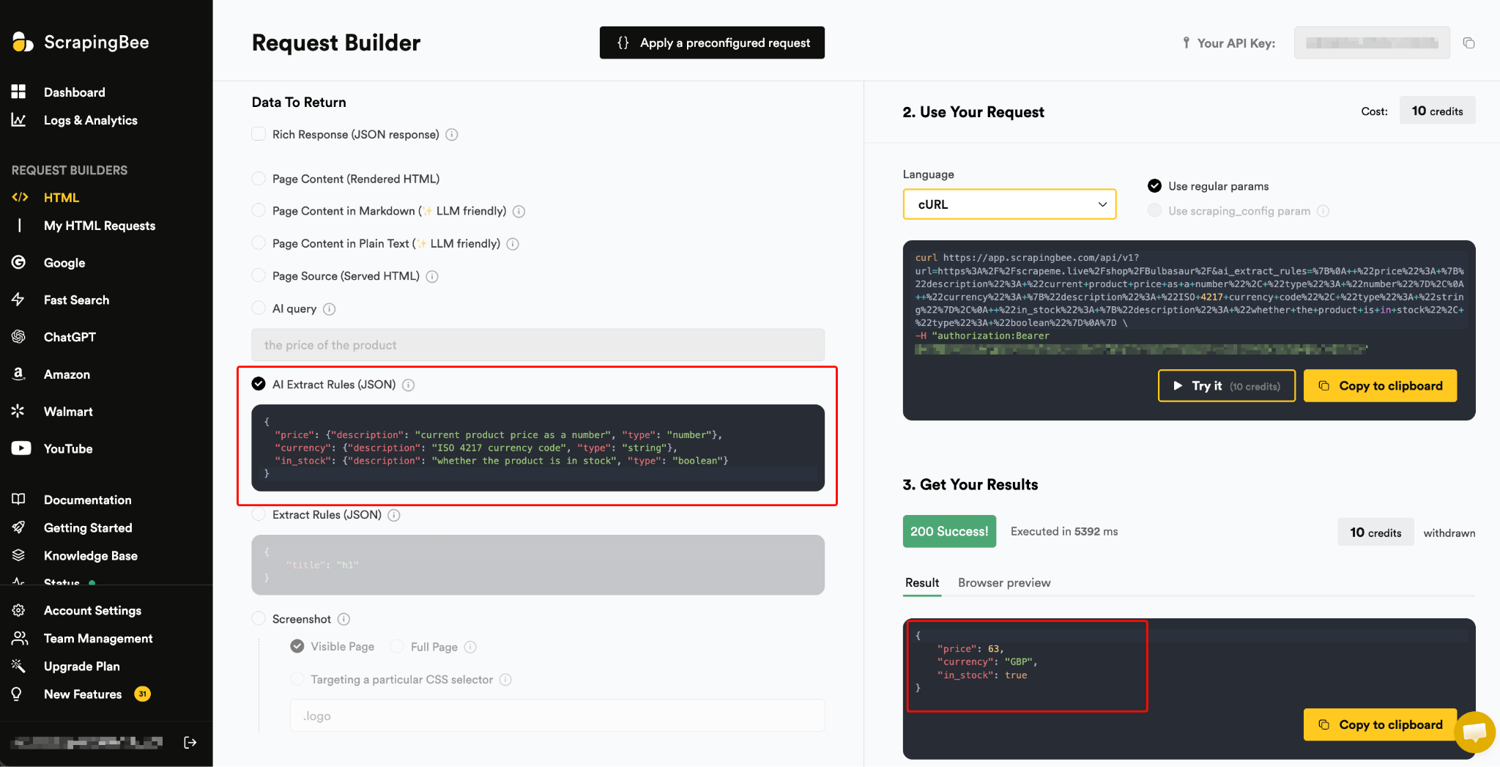Viewport: 1500px width, 767px height.
Task: Open the Dashboard grid icon
Action: [19, 92]
